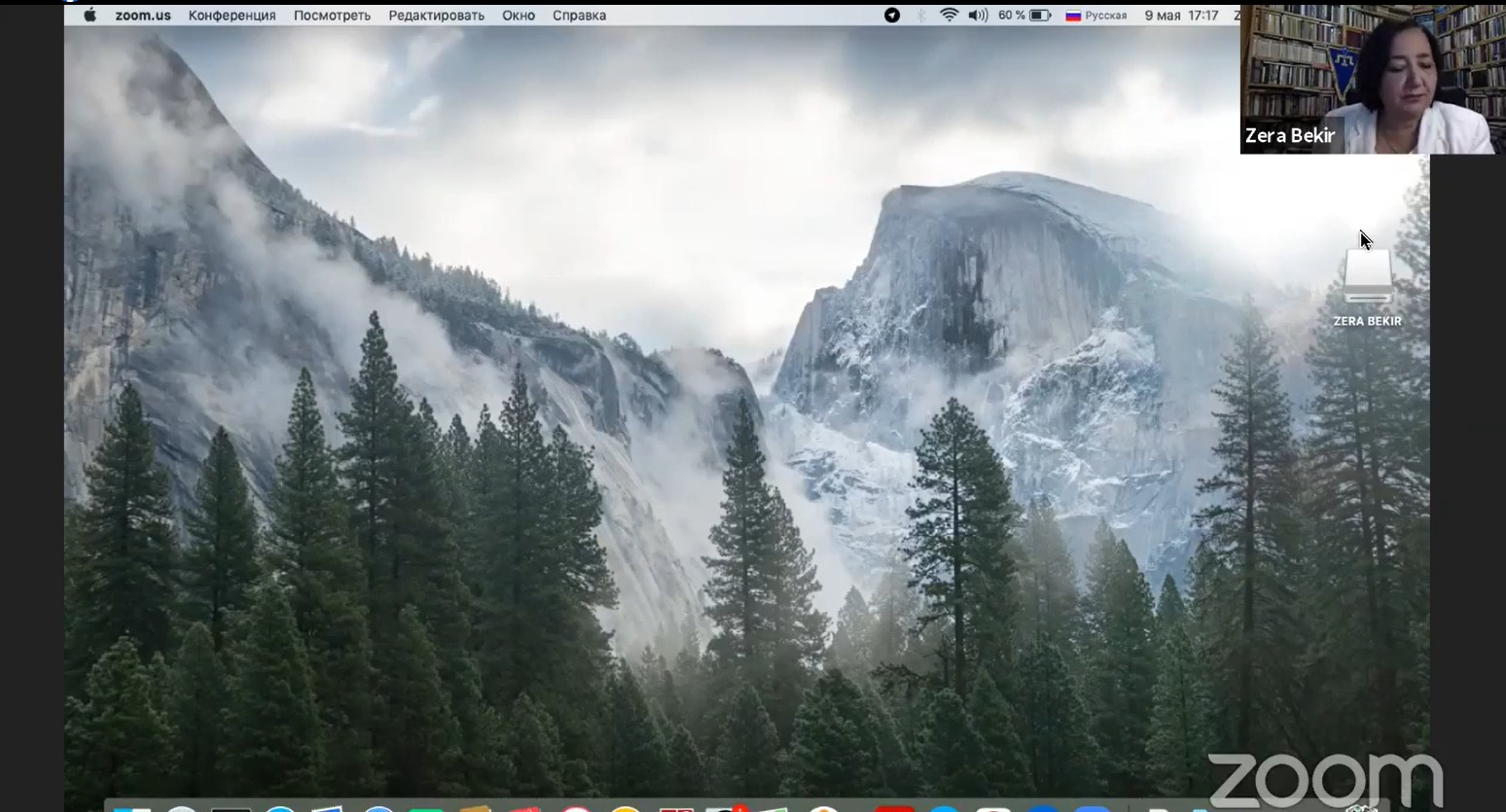1506x812 pixels.
Task: Click the battery status icon
Action: 1040,16
